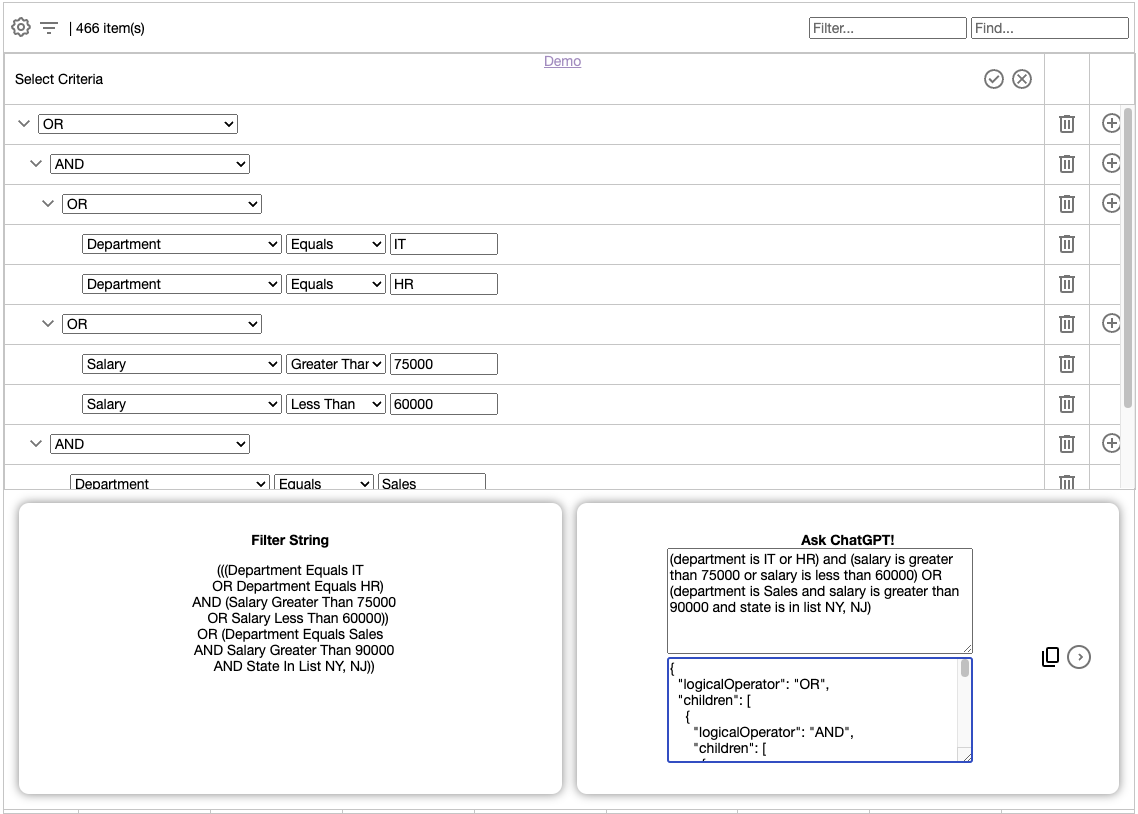Click the filter lines icon beside item count
1138x814 pixels.
[49, 28]
